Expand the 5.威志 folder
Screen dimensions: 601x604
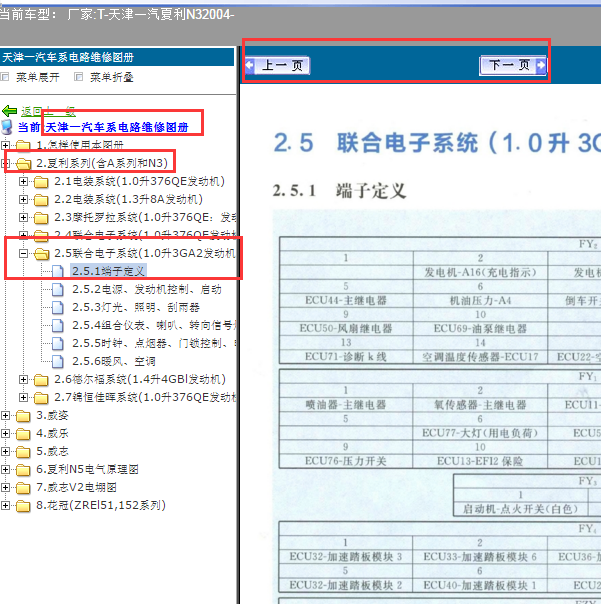(5, 451)
